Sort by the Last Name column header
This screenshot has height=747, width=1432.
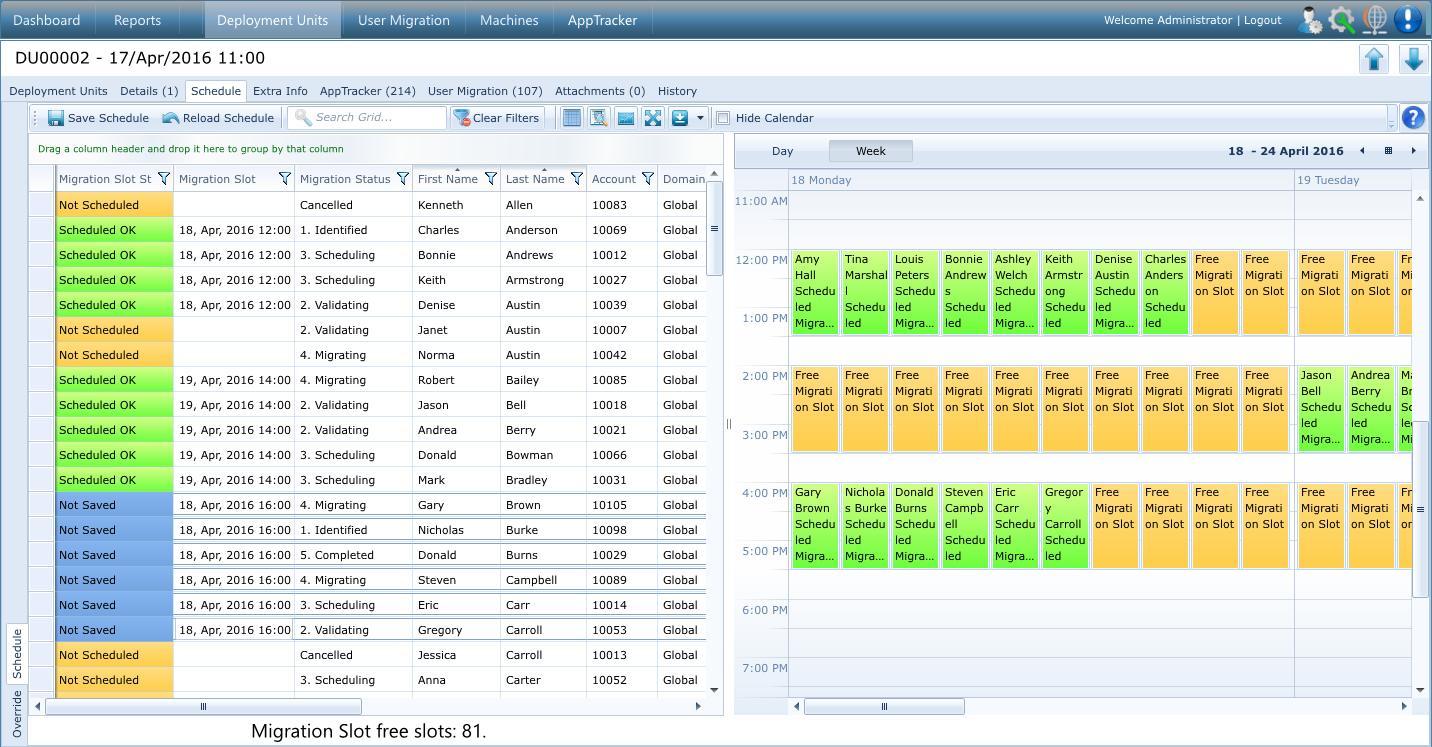(x=534, y=179)
